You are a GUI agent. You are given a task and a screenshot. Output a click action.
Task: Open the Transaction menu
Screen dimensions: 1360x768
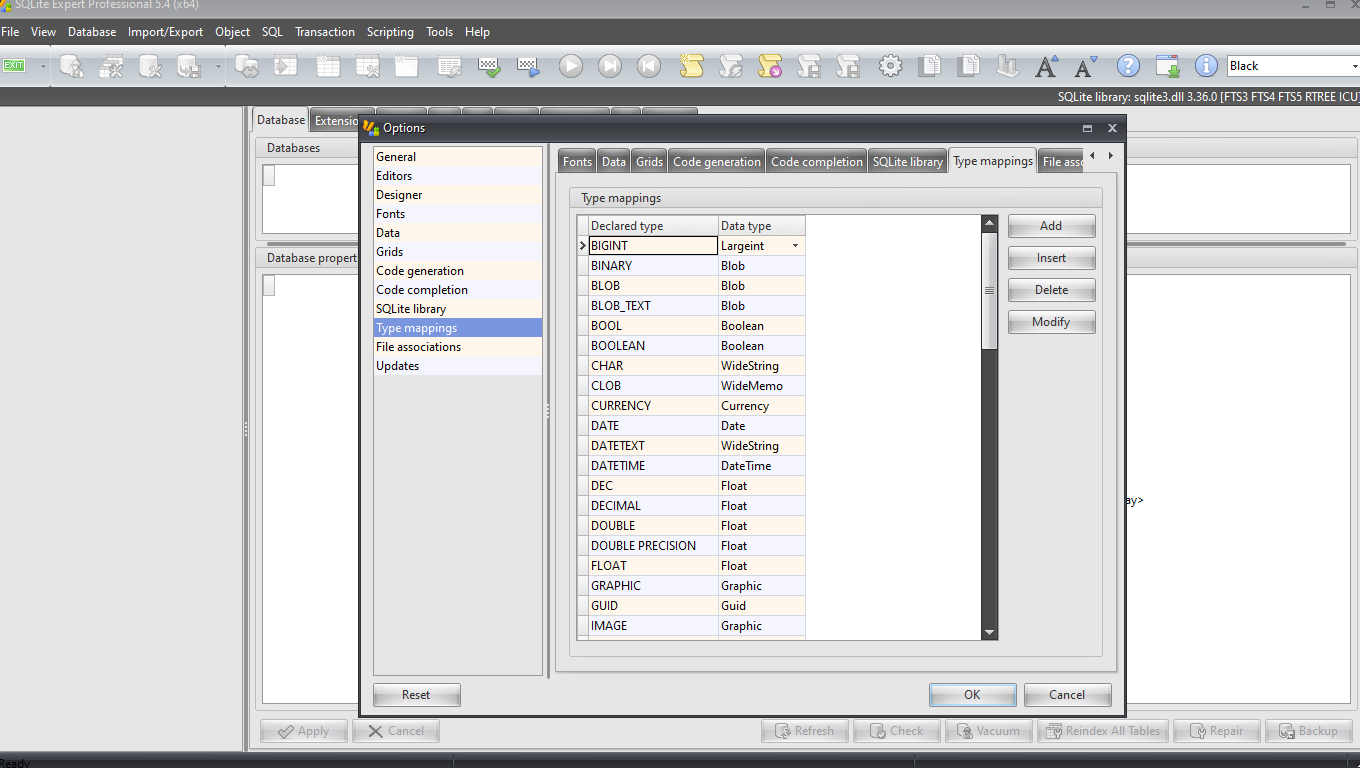coord(324,32)
